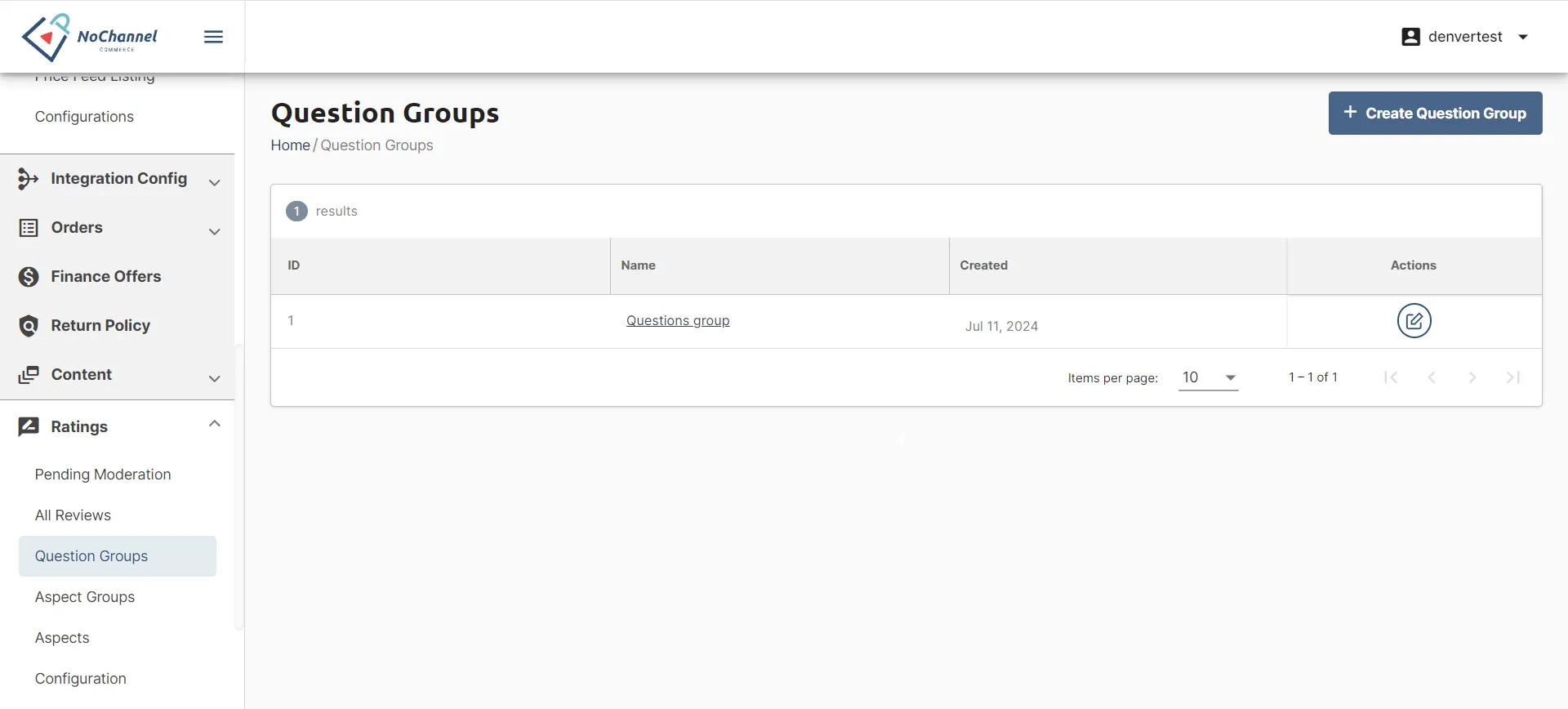Image resolution: width=1568 pixels, height=709 pixels.
Task: Click the Question Groups page heading
Action: coord(385,113)
